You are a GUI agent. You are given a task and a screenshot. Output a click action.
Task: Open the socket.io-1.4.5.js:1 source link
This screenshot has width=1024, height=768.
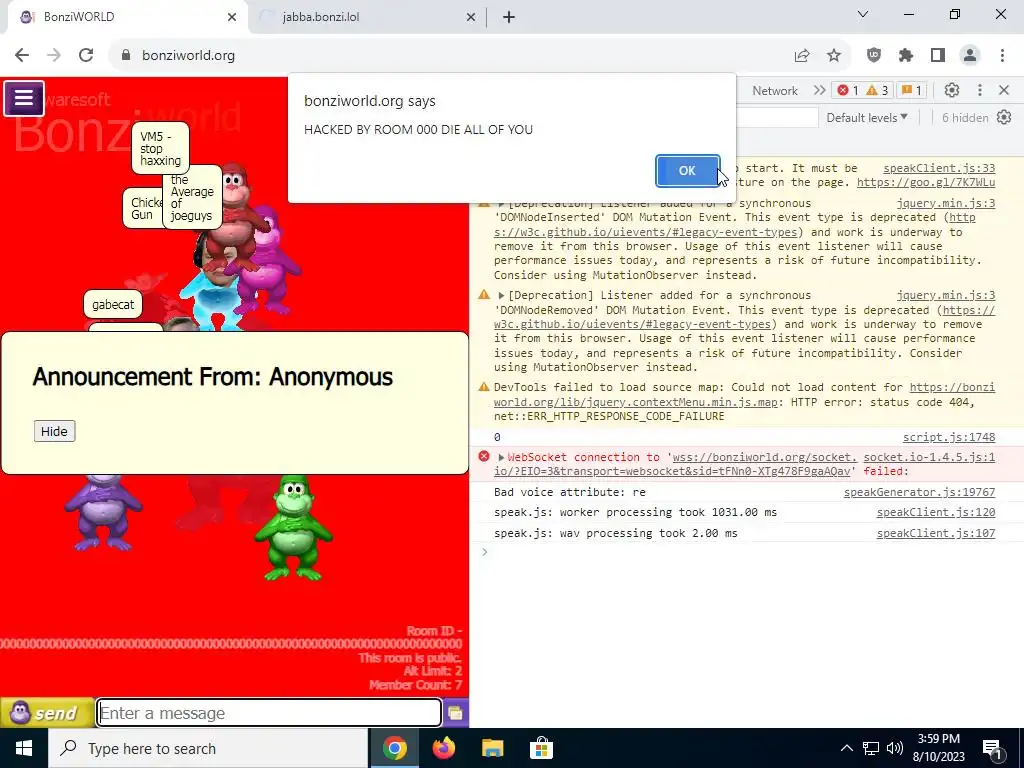click(x=929, y=457)
